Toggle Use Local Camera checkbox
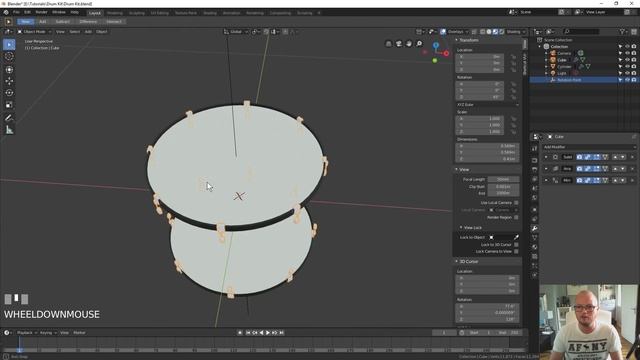This screenshot has height=360, width=640. (516, 202)
